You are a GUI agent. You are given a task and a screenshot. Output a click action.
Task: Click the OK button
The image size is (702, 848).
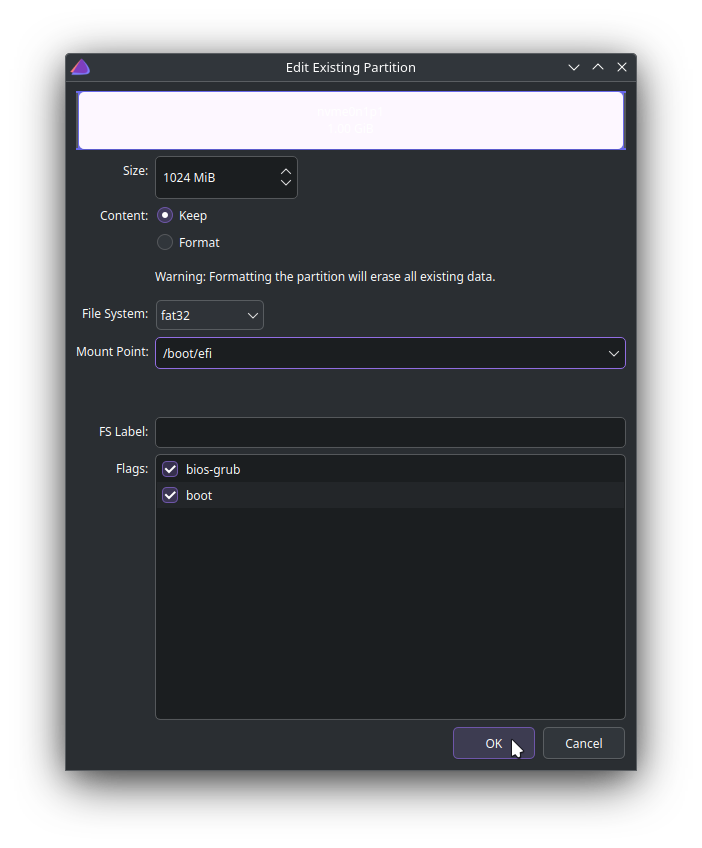(494, 743)
